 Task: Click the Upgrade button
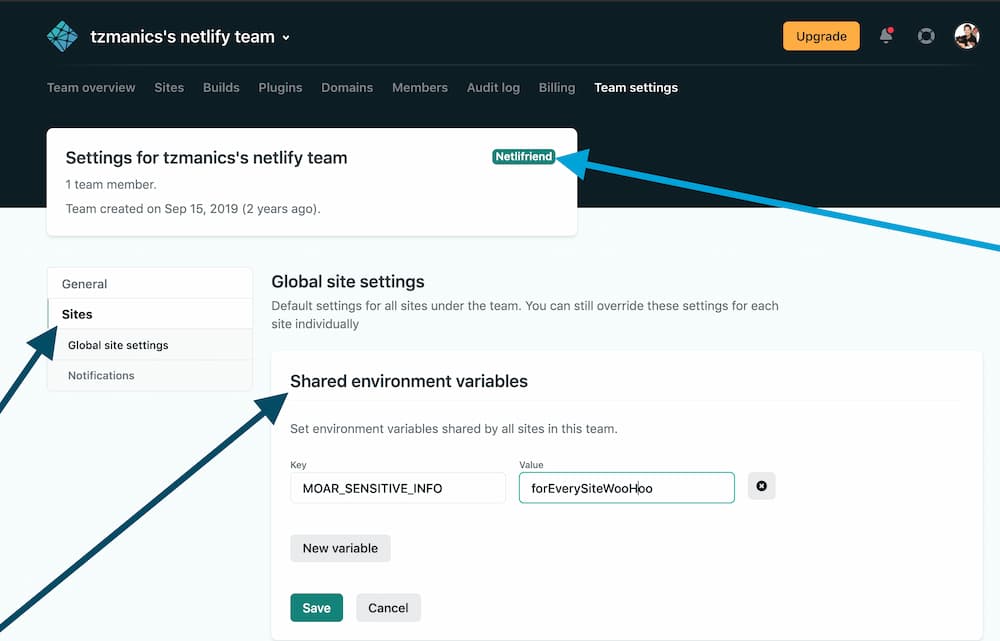pos(821,35)
